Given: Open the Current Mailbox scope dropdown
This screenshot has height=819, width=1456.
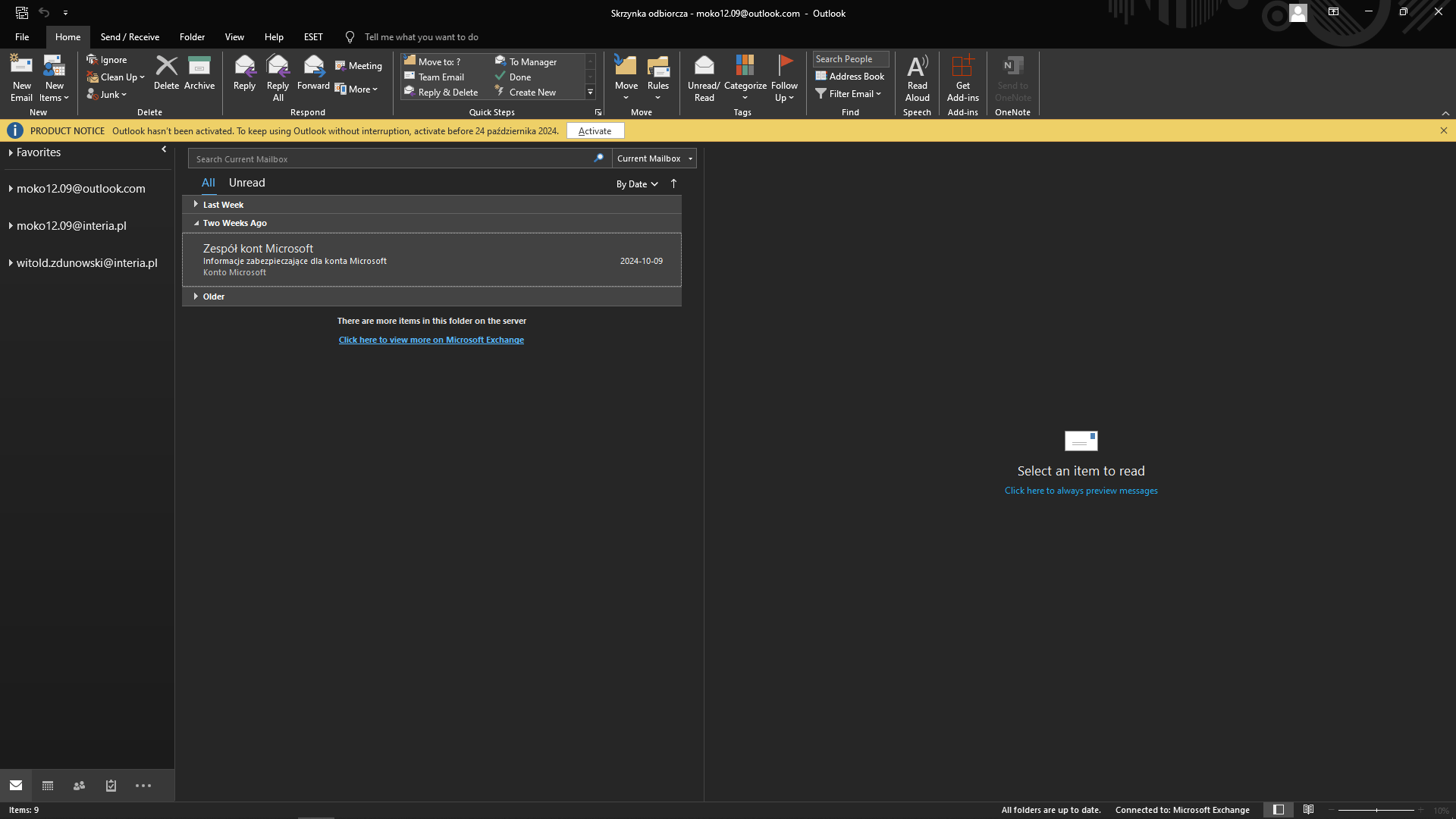Looking at the screenshot, I should [x=654, y=158].
